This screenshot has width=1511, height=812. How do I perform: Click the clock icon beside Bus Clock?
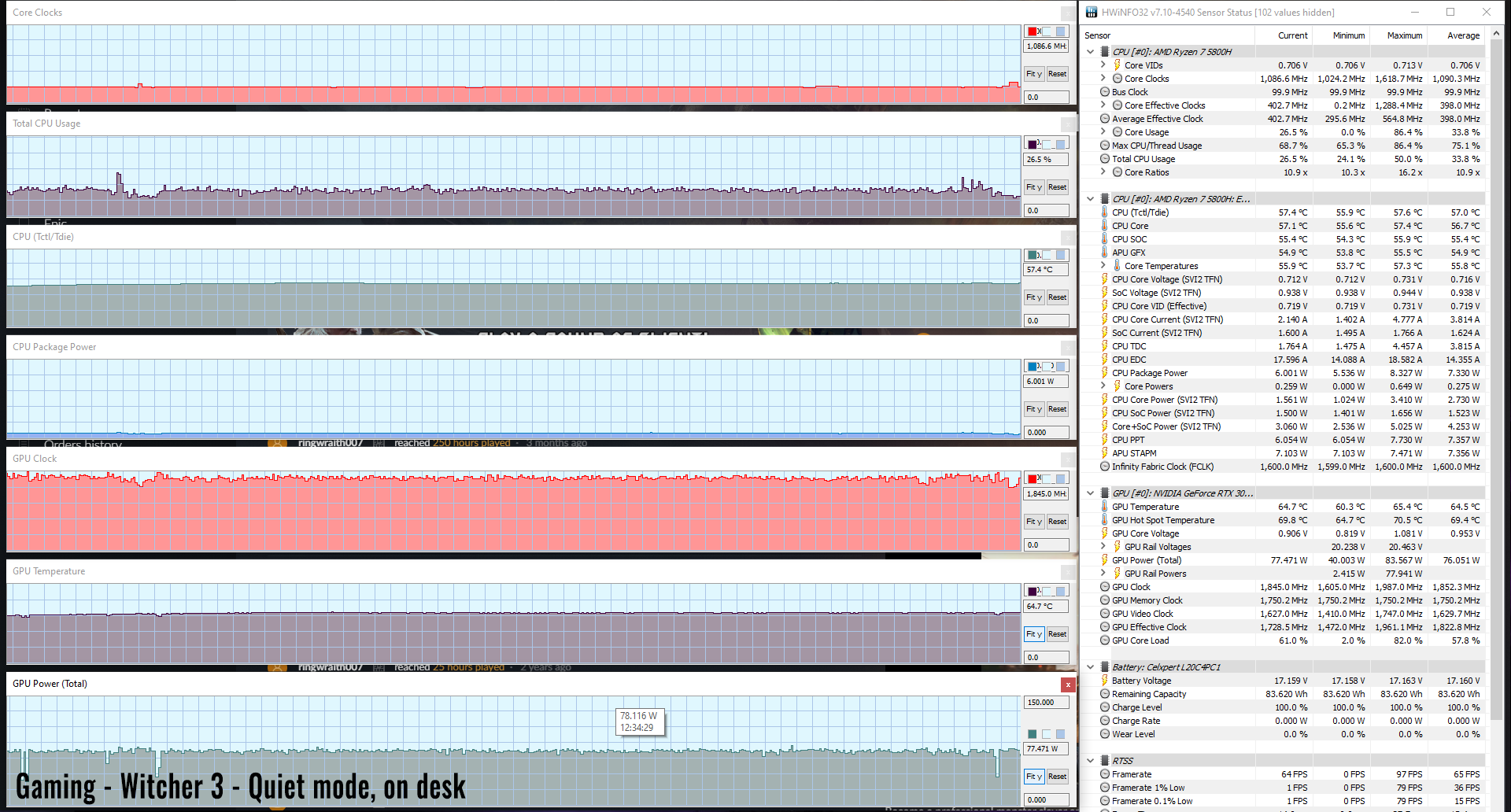click(x=1105, y=92)
